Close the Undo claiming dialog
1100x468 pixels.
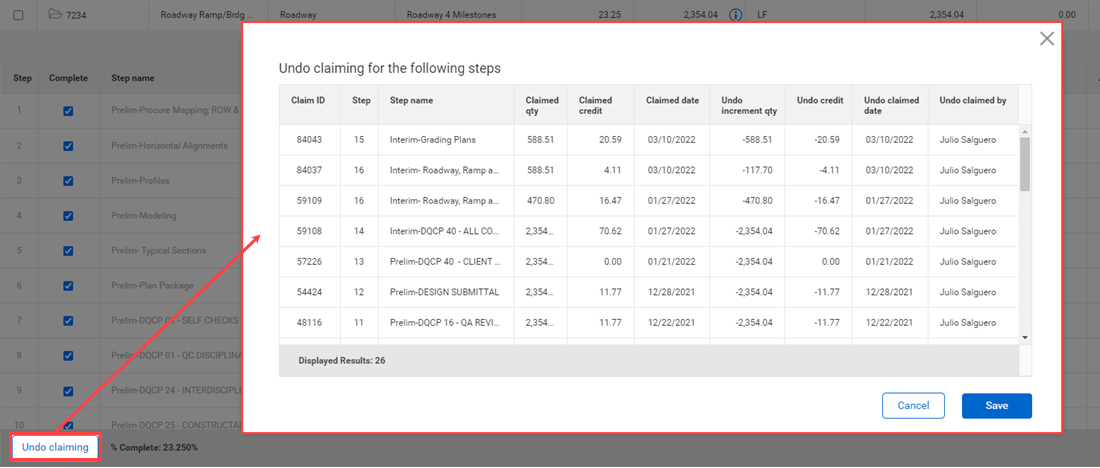pyautogui.click(x=1047, y=39)
